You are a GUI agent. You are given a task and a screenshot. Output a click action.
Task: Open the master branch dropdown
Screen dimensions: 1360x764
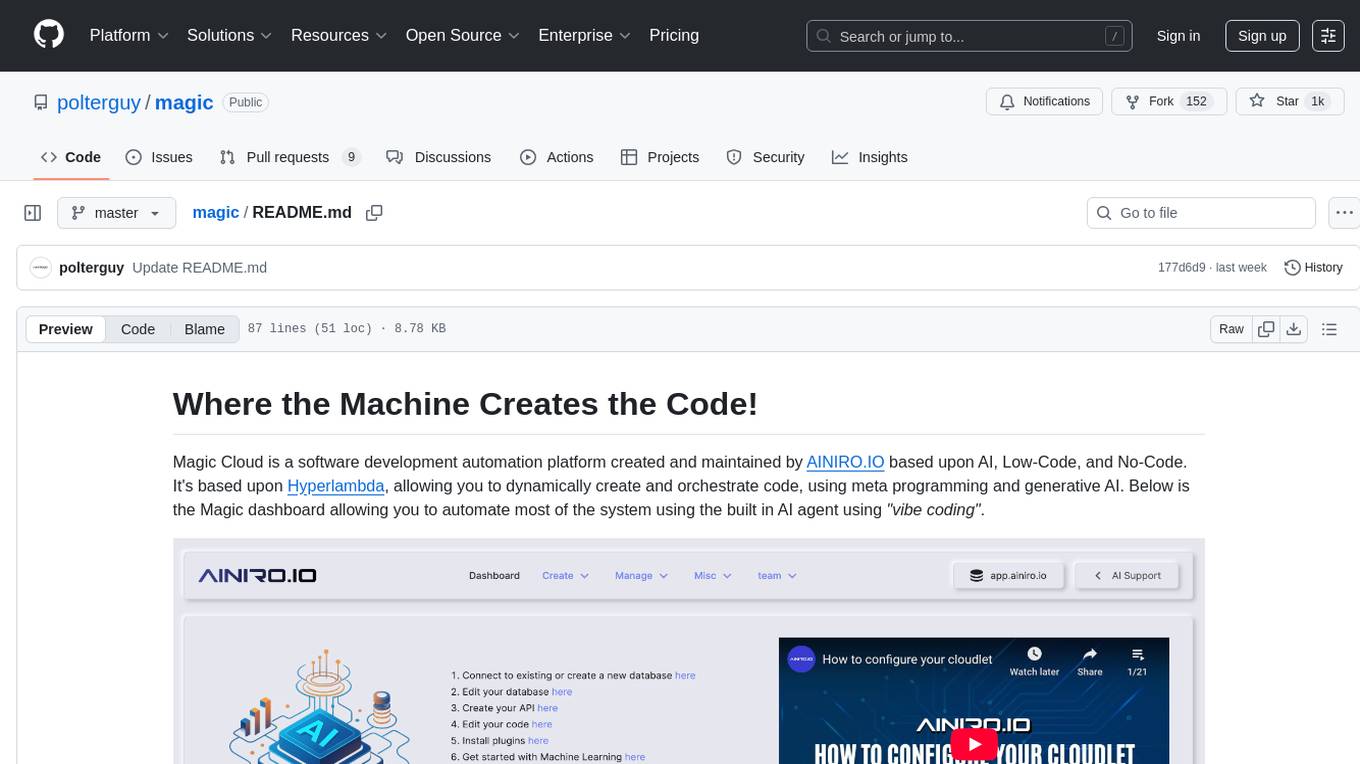[x=116, y=213]
